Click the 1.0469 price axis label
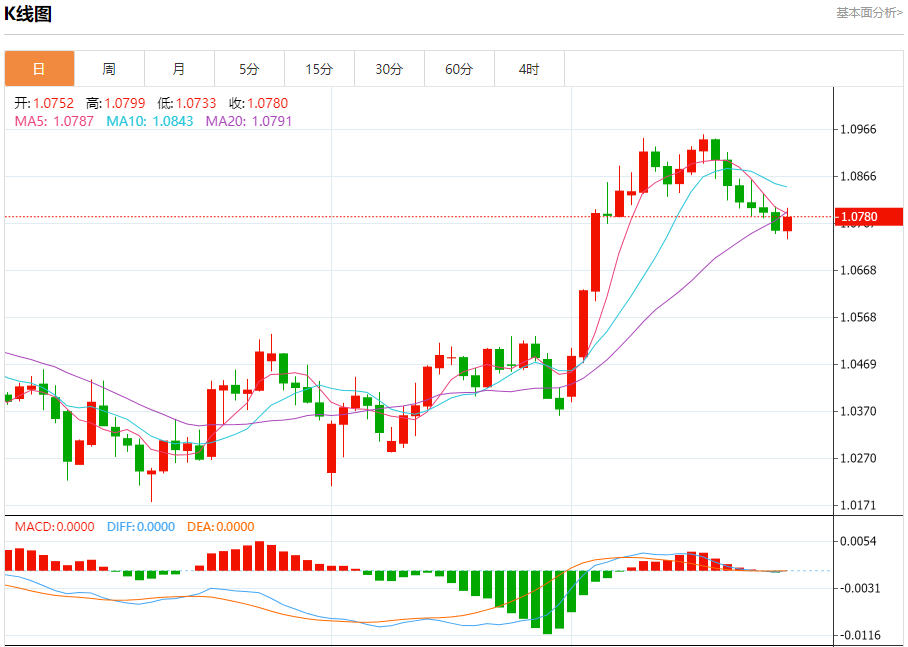908x647 pixels. click(859, 364)
